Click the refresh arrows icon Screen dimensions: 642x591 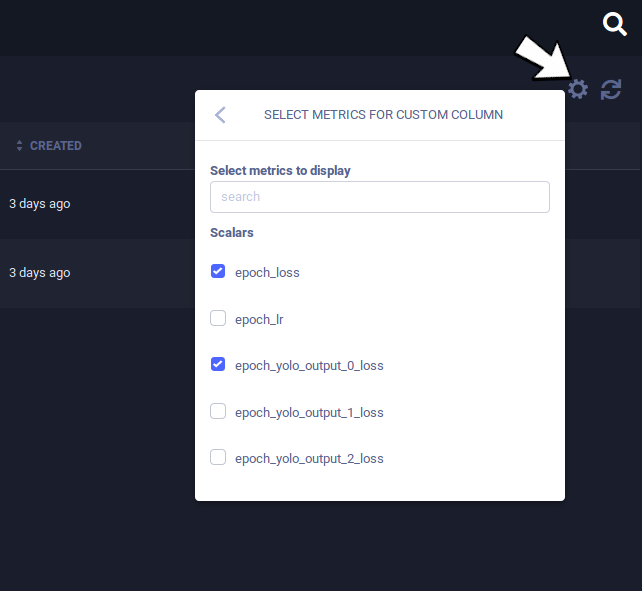point(611,90)
